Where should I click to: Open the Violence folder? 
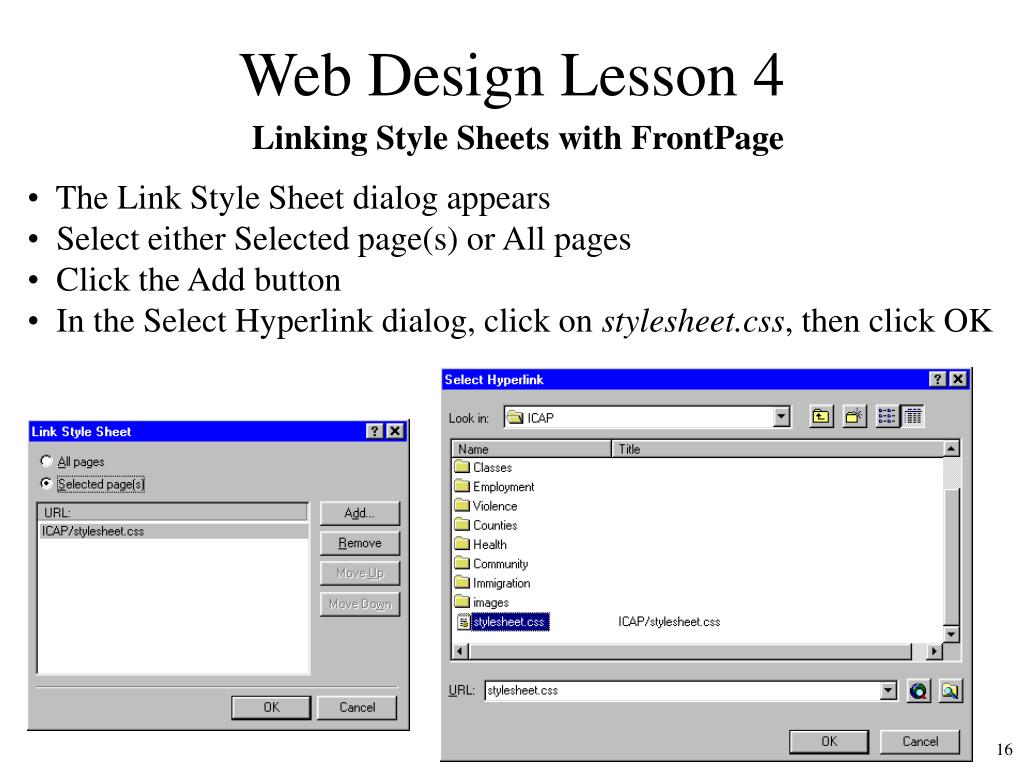tap(487, 506)
